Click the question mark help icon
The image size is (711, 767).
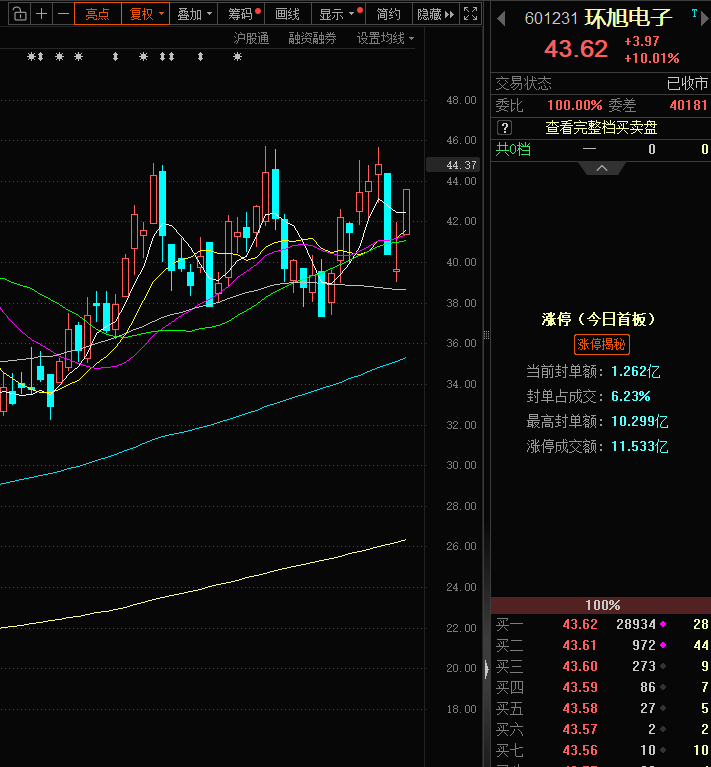(x=504, y=128)
